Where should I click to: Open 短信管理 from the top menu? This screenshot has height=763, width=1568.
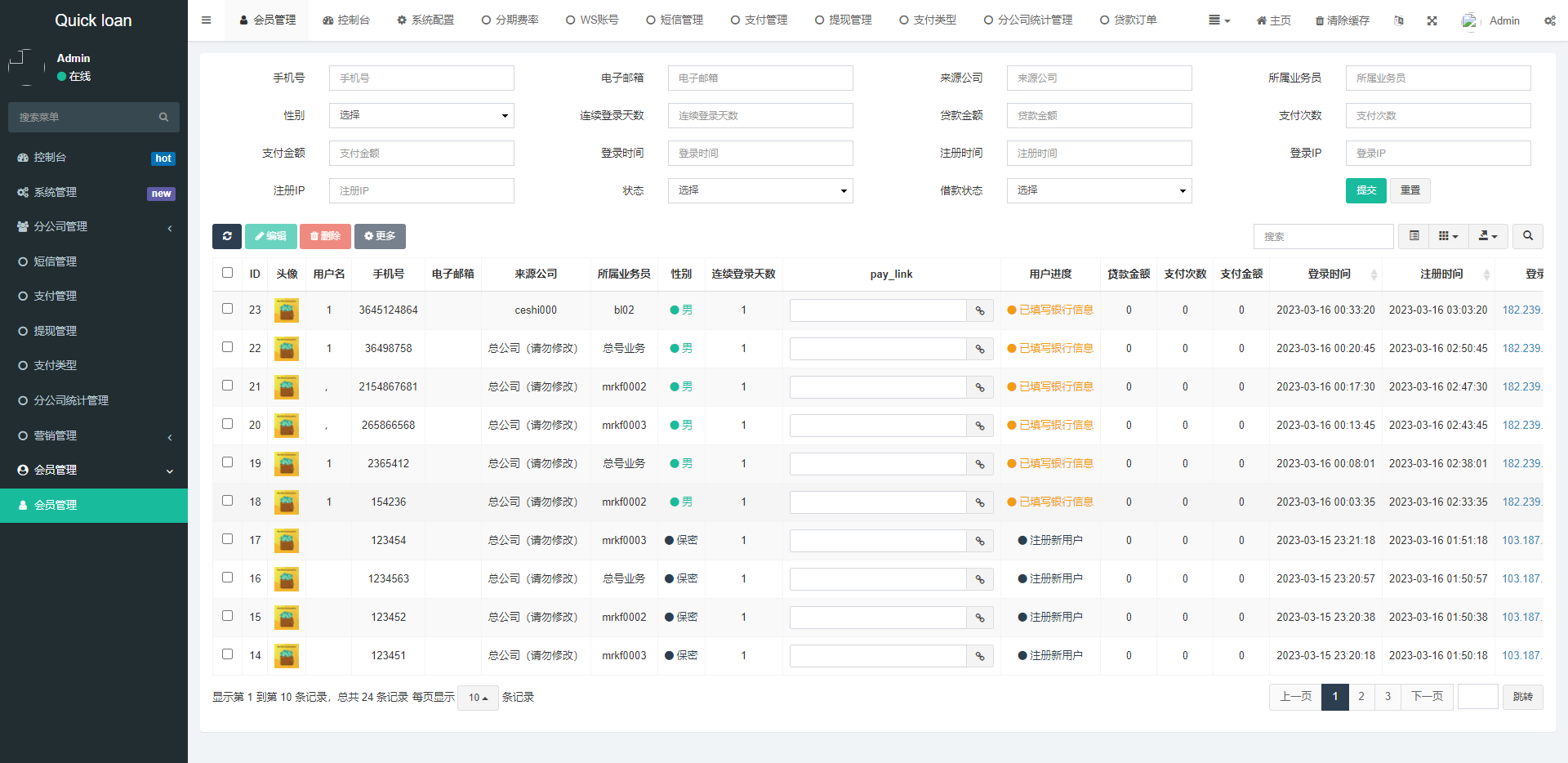[674, 20]
